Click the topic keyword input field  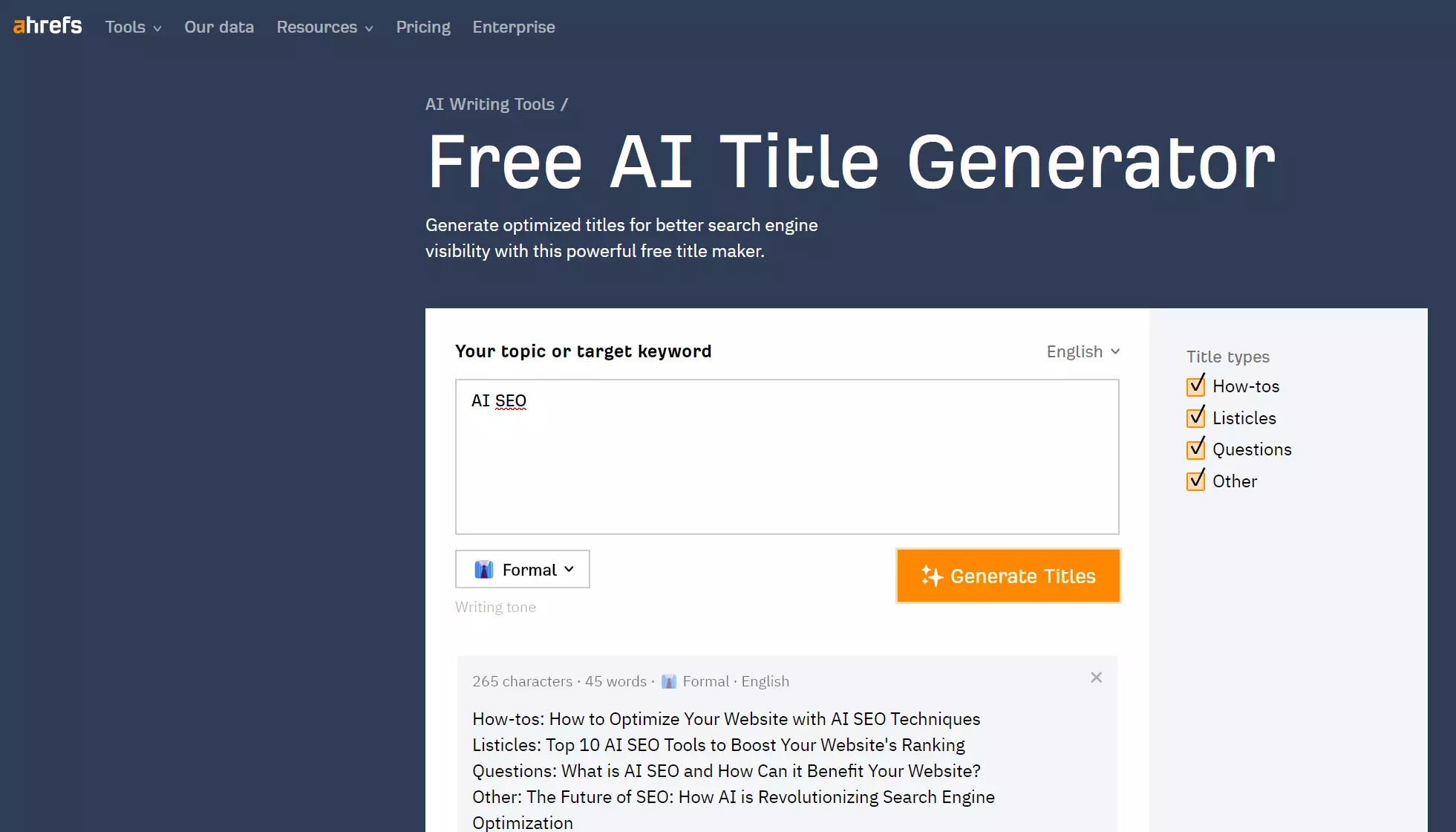pyautogui.click(x=787, y=456)
